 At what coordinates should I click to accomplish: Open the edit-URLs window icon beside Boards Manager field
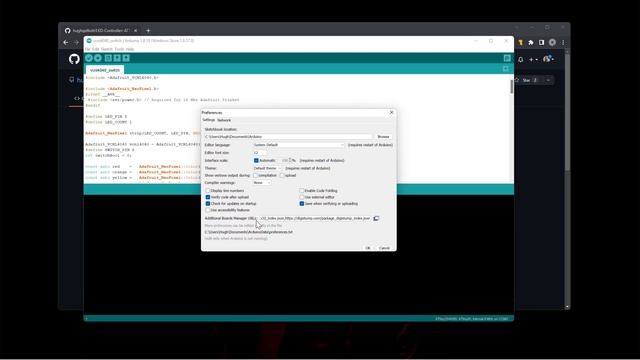click(376, 218)
